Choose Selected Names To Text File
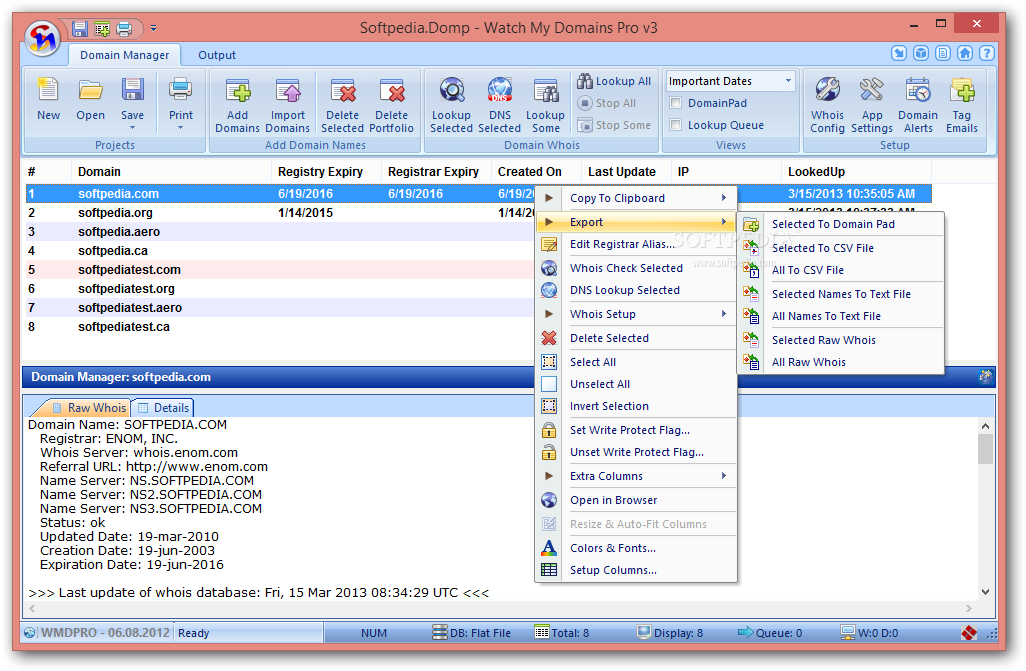 841,294
